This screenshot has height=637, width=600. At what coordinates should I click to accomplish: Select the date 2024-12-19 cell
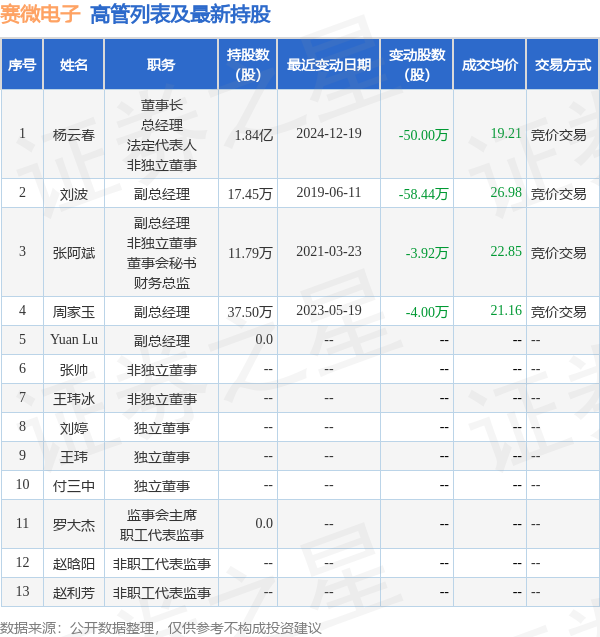pos(329,134)
